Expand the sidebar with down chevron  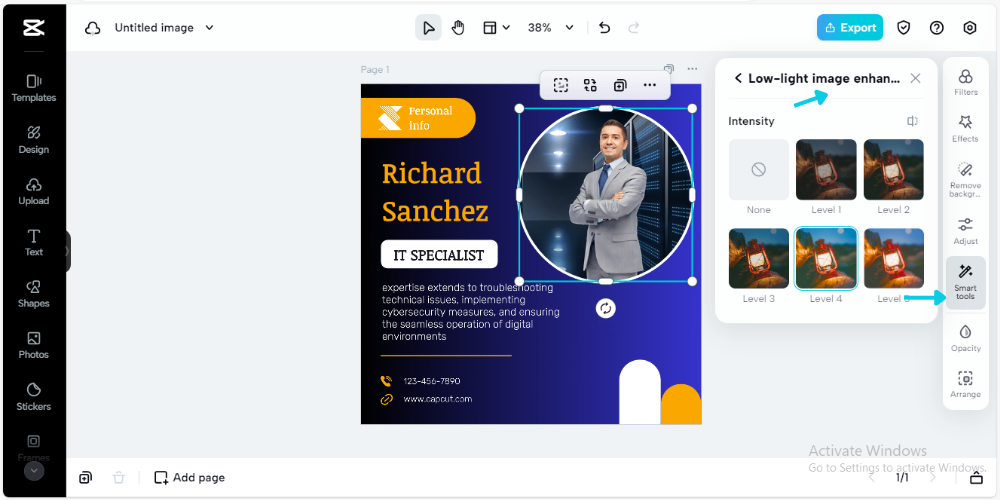click(x=34, y=471)
